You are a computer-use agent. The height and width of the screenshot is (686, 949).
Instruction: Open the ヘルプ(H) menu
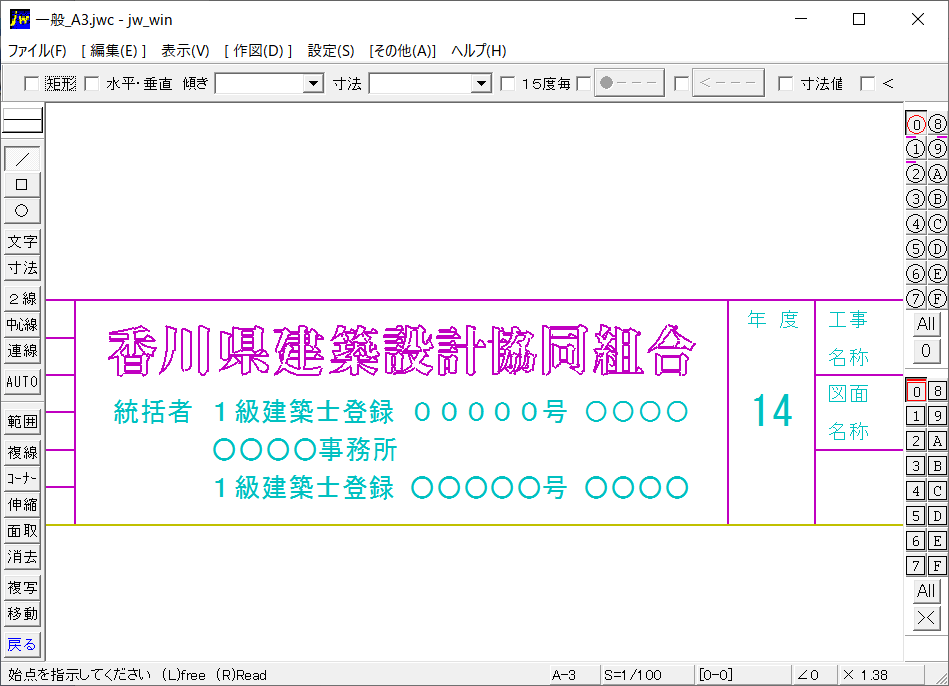[479, 51]
